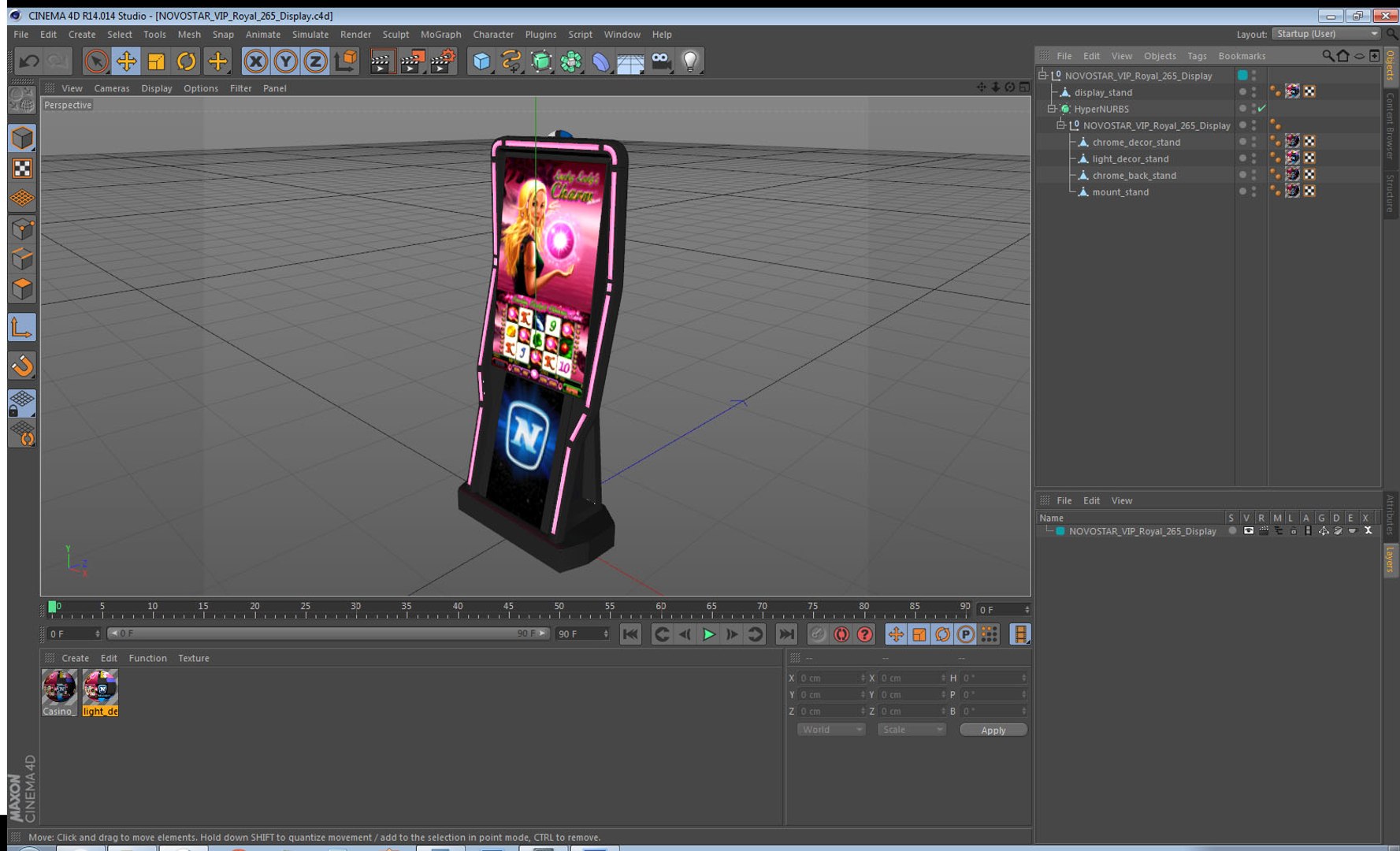Open the Layout Startup dropdown
This screenshot has height=851, width=1400.
click(1328, 34)
